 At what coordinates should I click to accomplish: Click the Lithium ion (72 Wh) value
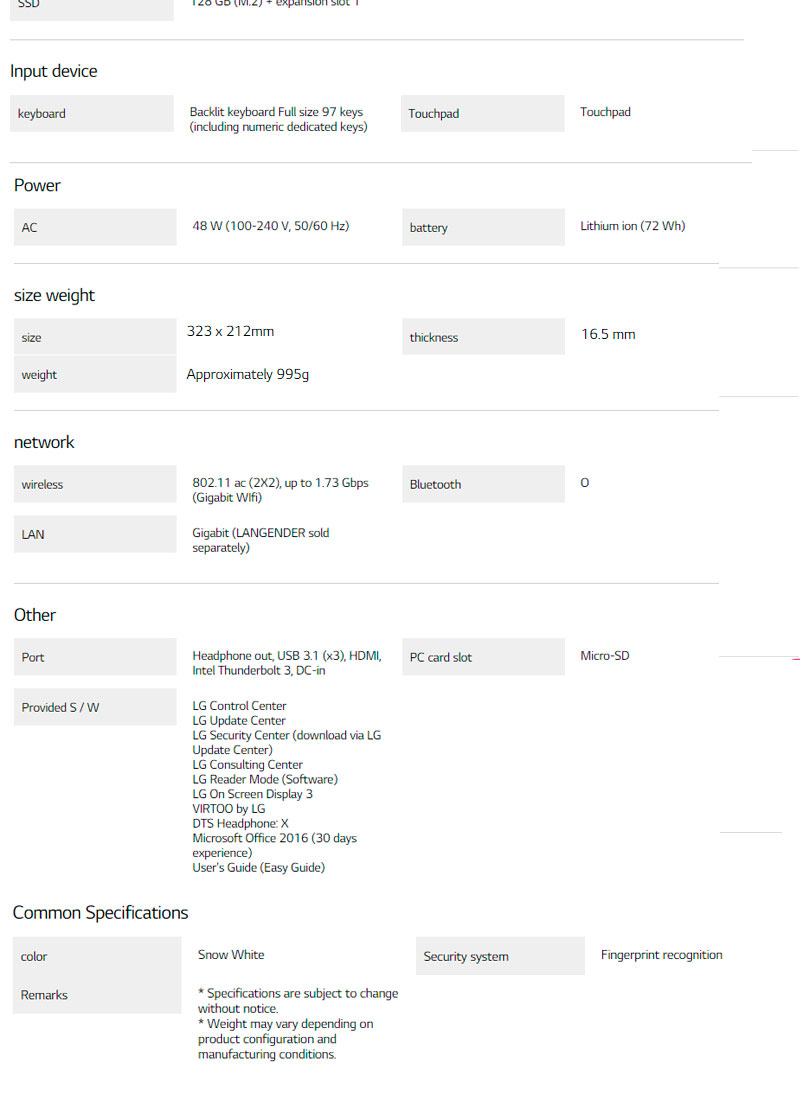pyautogui.click(x=633, y=226)
